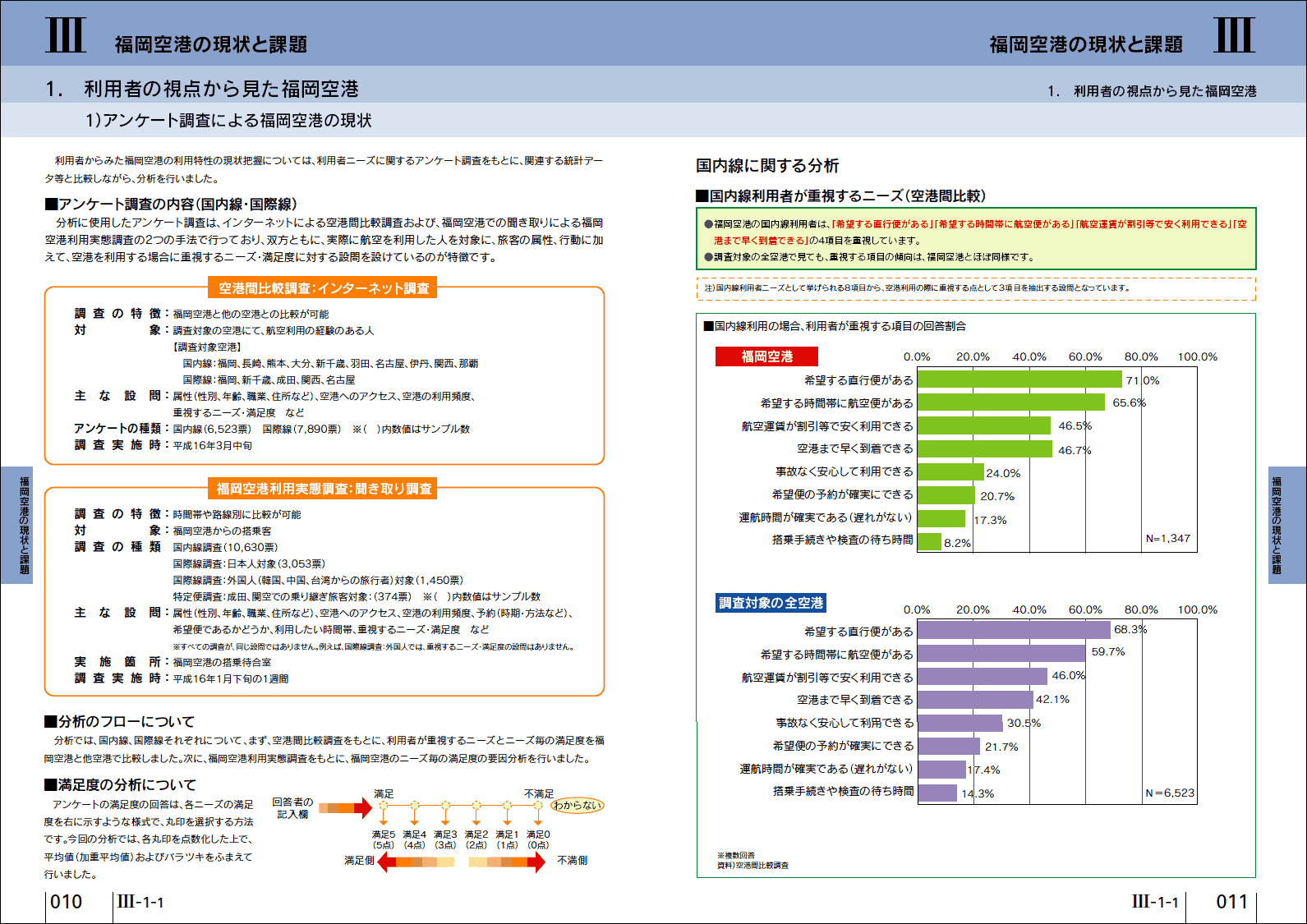1307x924 pixels.
Task: Click the value 59.7% in all-airports chart
Action: [1108, 651]
